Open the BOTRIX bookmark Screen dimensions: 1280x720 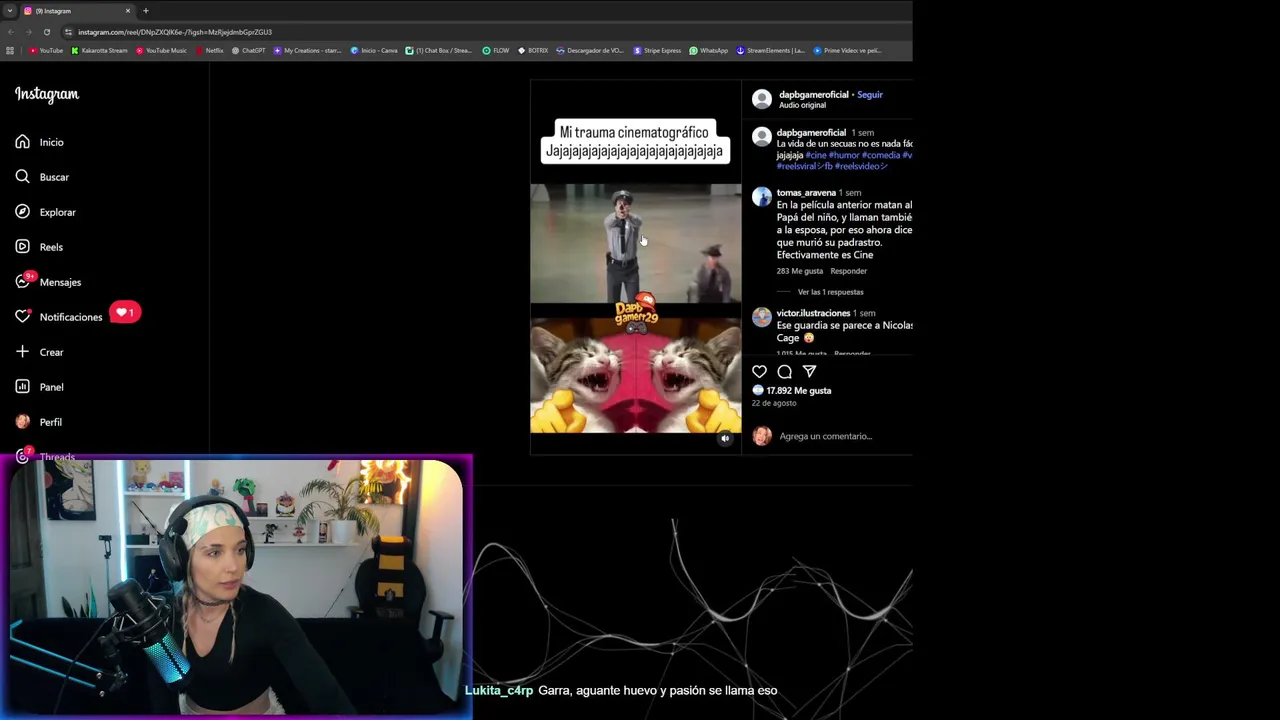(x=532, y=50)
